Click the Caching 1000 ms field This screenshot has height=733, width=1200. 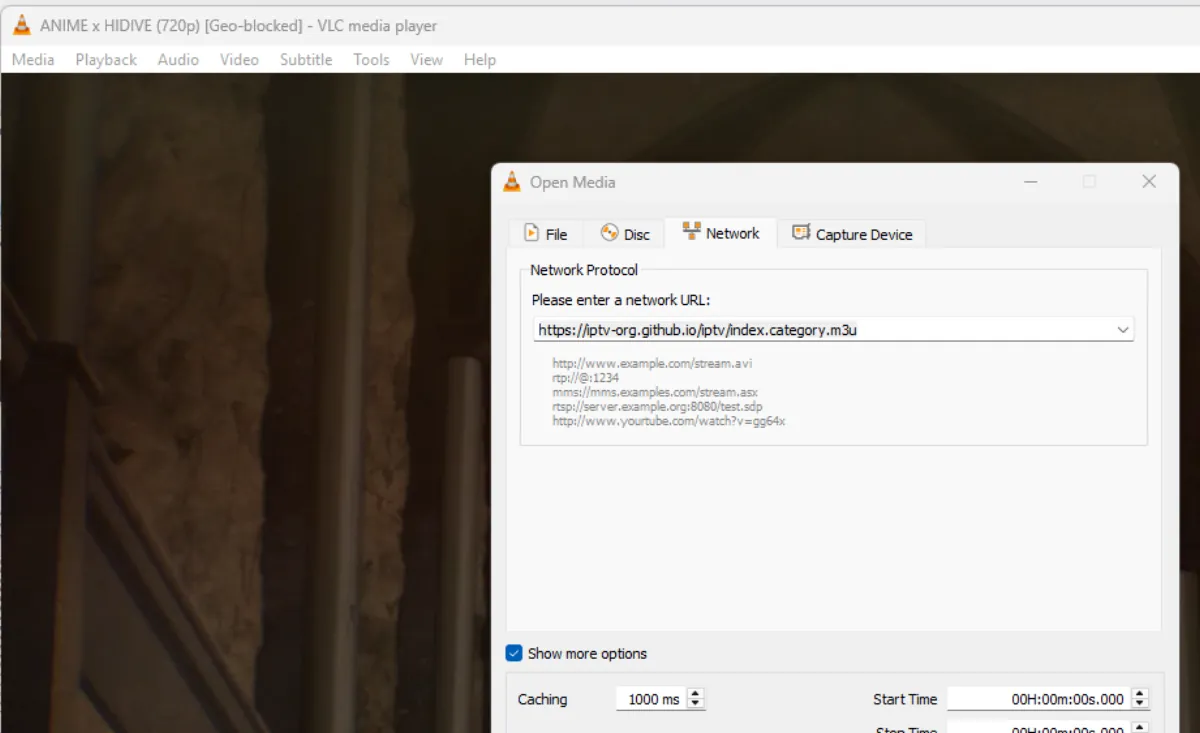pos(652,699)
